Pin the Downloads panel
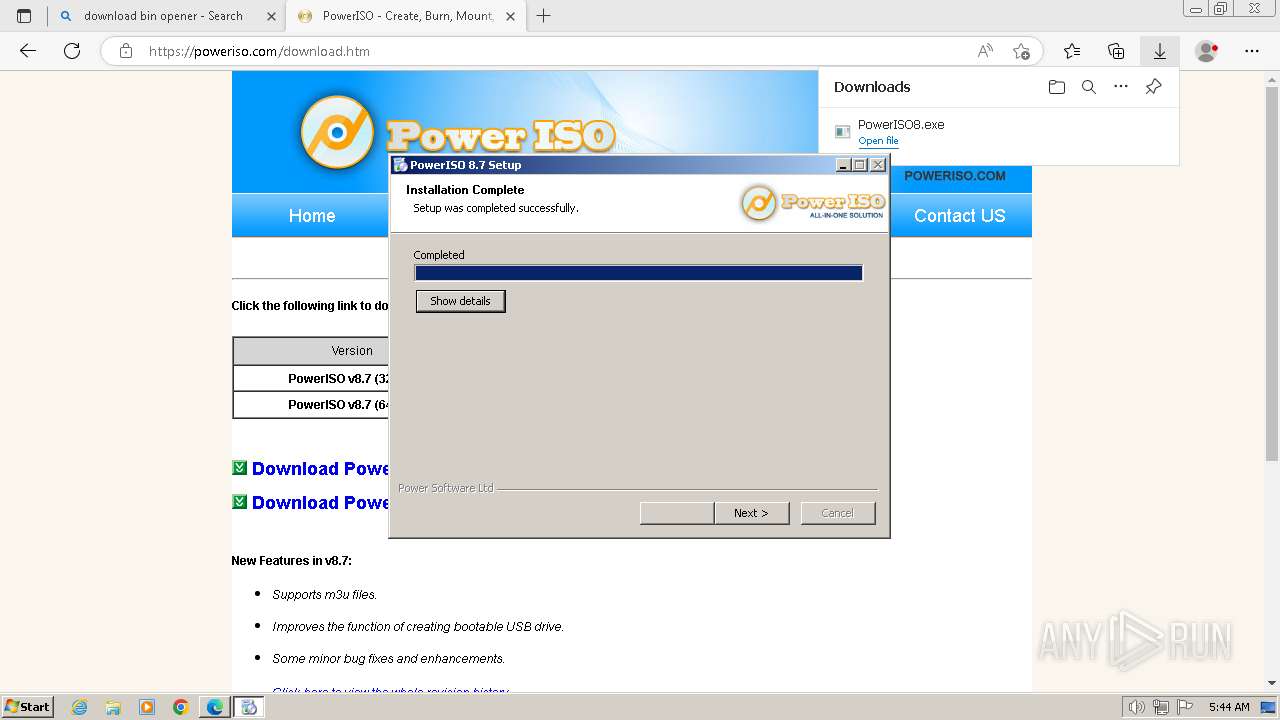 1153,87
